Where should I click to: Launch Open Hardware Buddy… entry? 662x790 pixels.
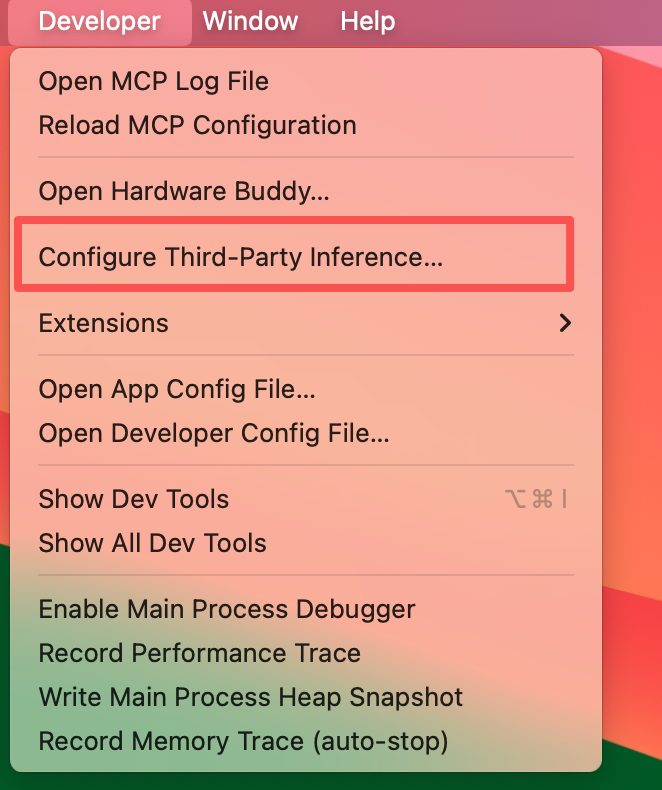pyautogui.click(x=184, y=190)
